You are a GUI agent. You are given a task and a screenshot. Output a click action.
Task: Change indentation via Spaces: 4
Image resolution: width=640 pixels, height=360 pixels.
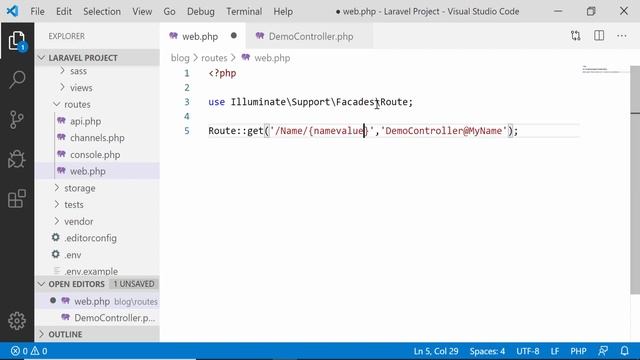coord(487,351)
